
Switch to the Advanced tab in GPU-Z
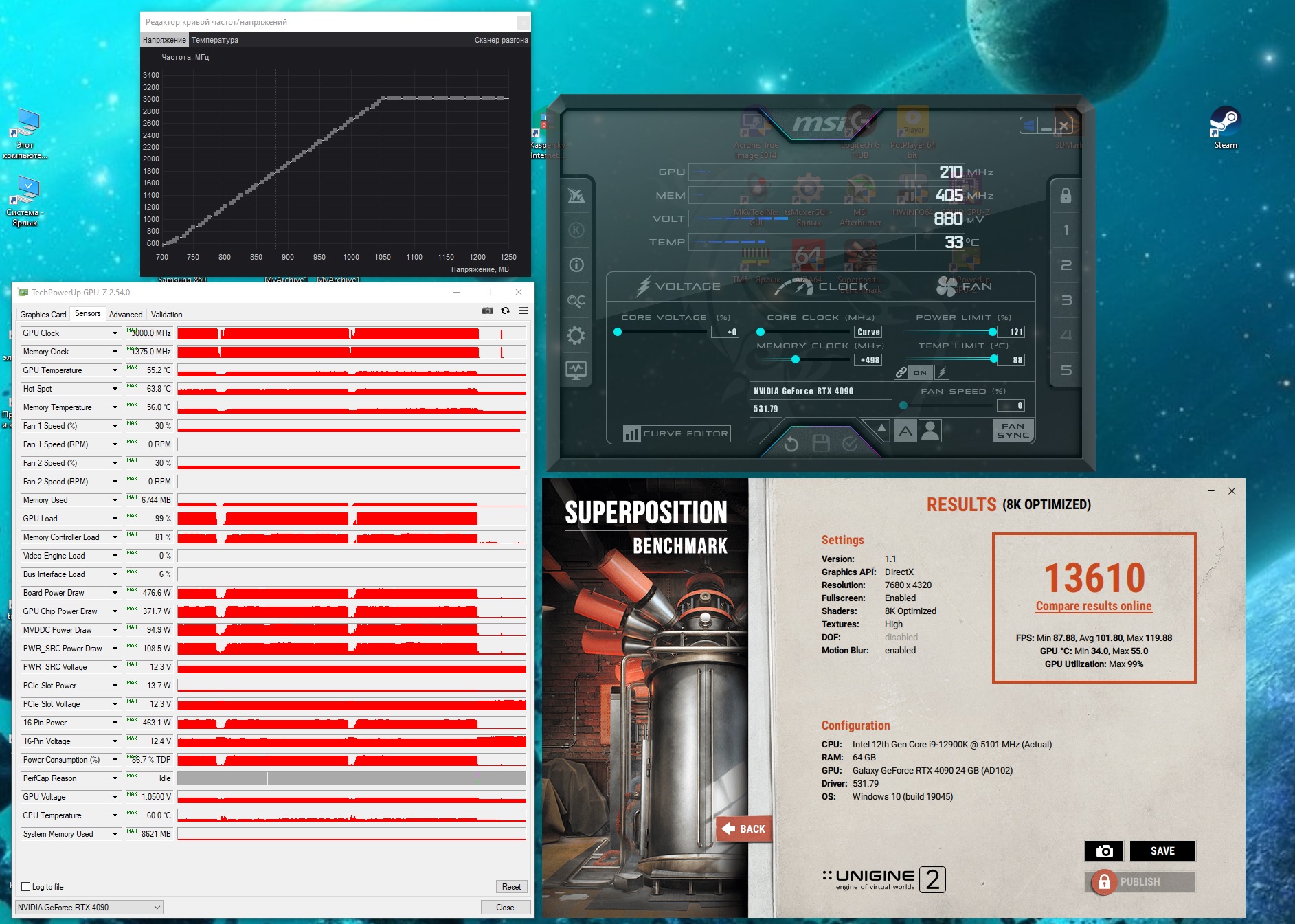[x=126, y=315]
